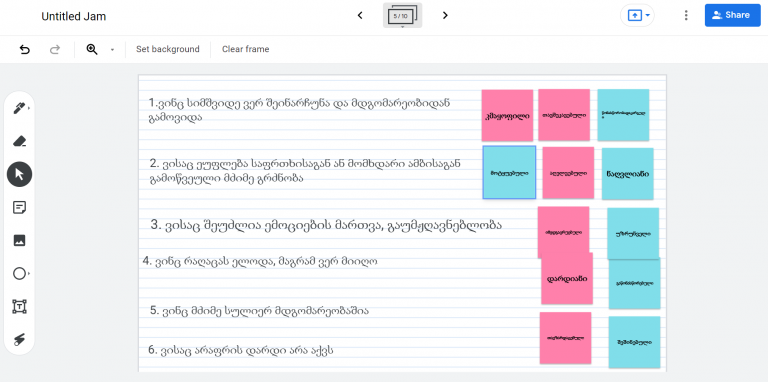Click the greyed Redo arrow
Screen dimensions: 768x382
click(55, 49)
